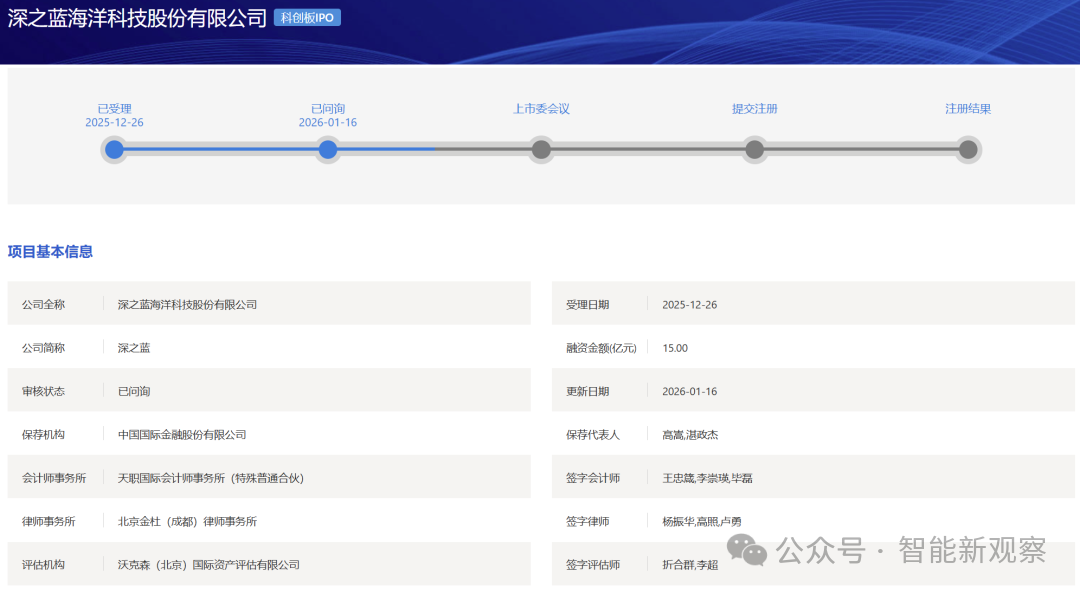Click the 融资金额(亿元) field label
The height and width of the screenshot is (593, 1080).
tap(601, 348)
